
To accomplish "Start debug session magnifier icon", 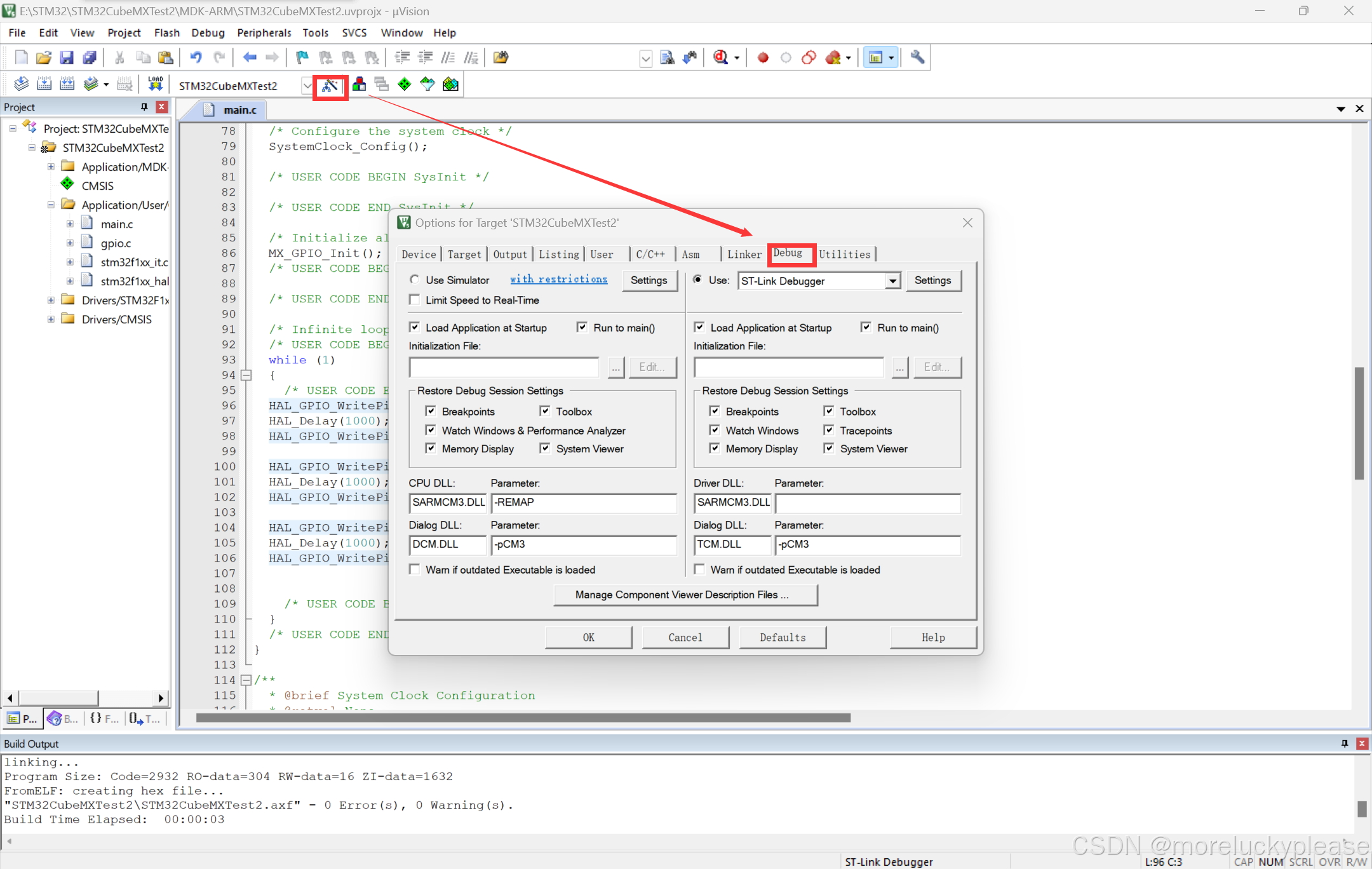I will [x=720, y=58].
